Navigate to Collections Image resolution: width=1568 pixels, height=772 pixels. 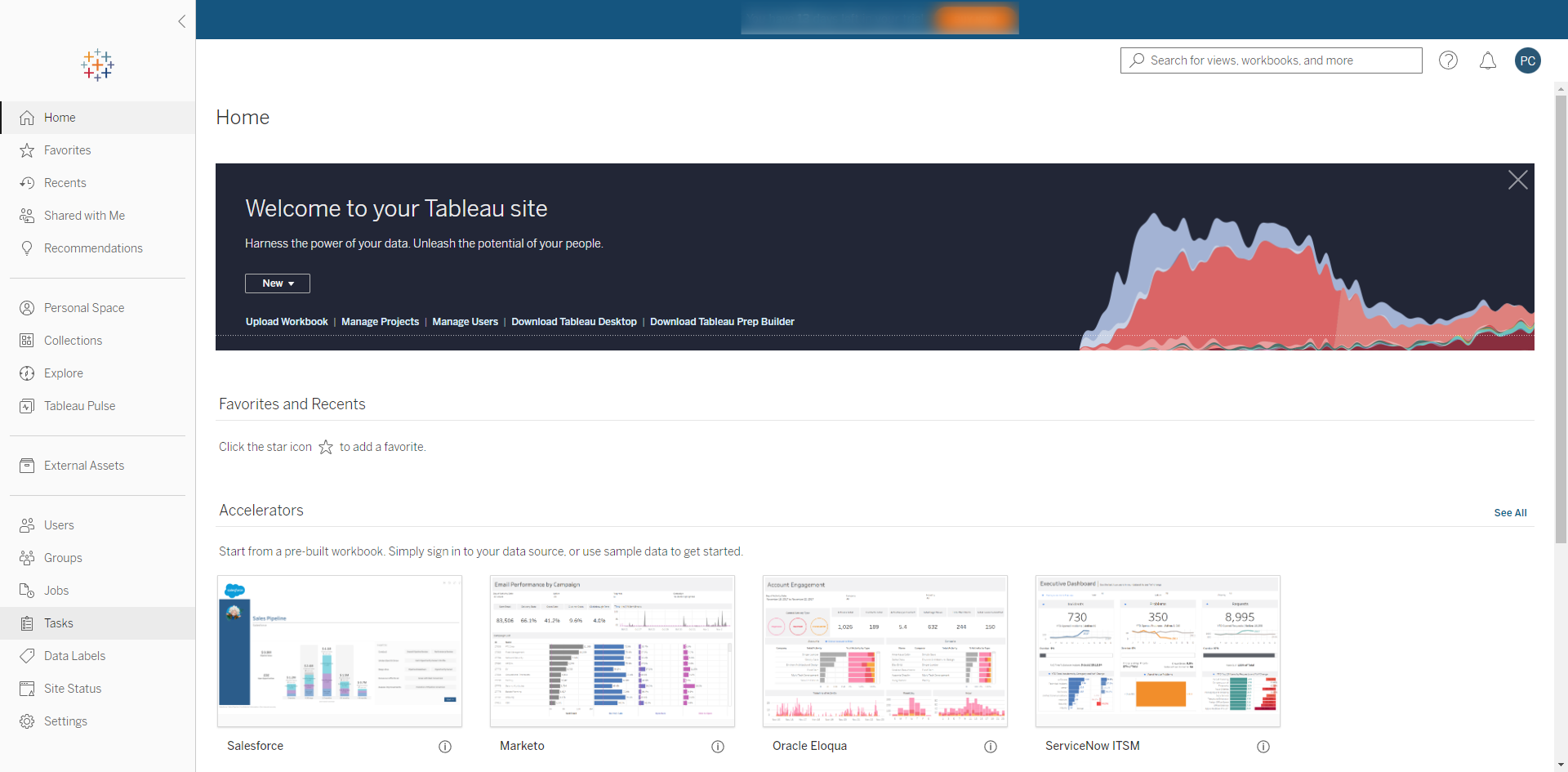98,341
